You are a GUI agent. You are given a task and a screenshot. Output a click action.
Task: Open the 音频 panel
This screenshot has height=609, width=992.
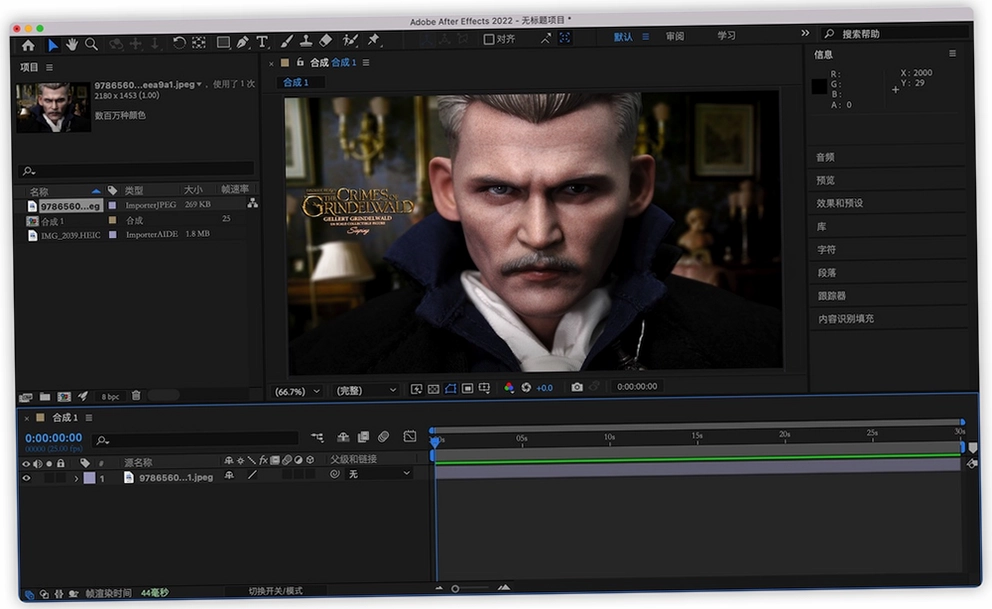(825, 157)
